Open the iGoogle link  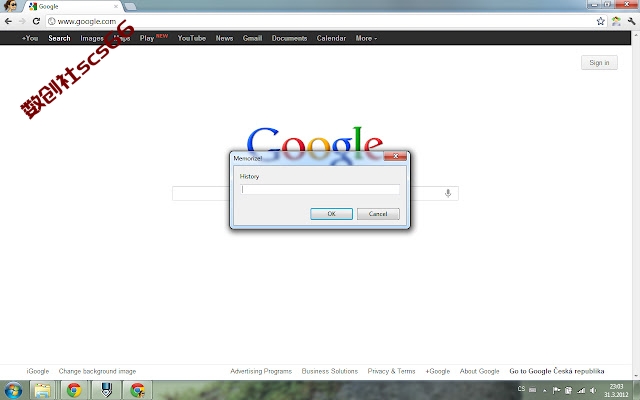(x=38, y=371)
